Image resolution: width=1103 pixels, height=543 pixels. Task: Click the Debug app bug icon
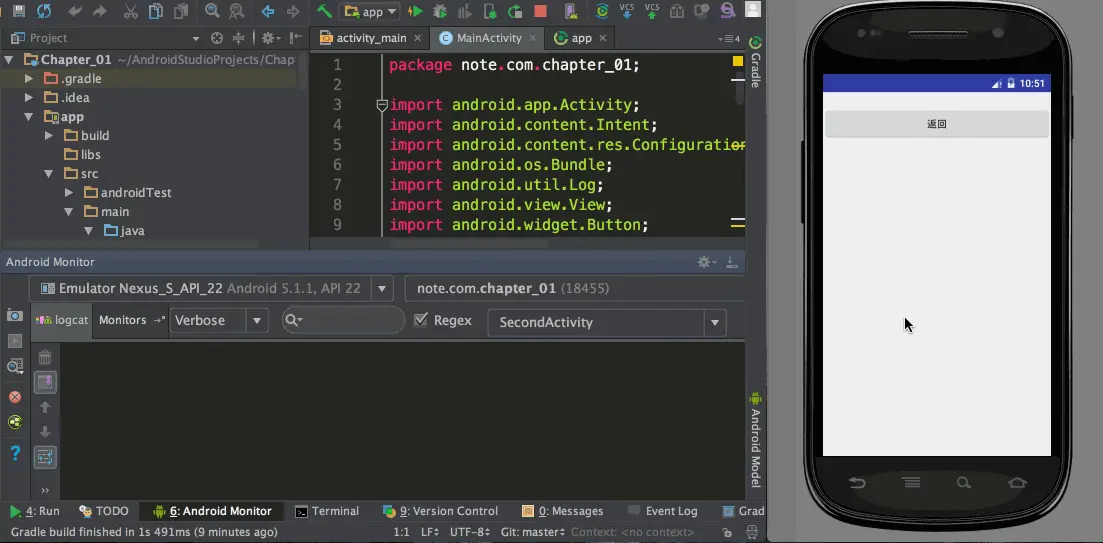click(x=440, y=11)
